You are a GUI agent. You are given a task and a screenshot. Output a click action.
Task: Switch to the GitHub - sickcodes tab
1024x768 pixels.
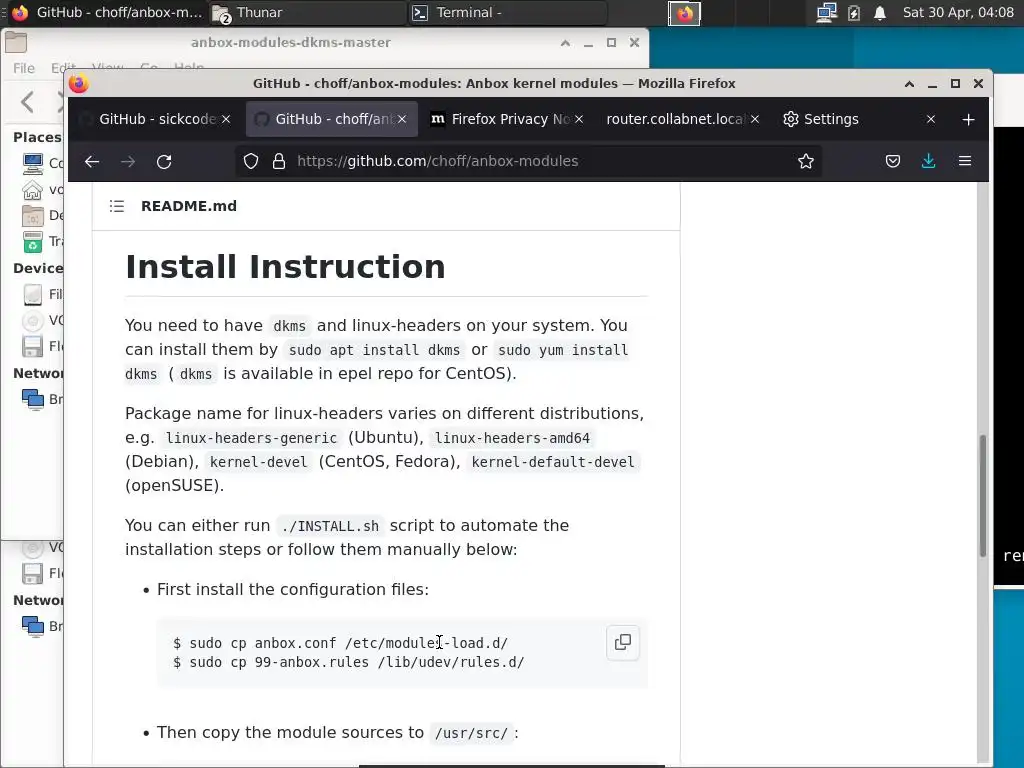(x=157, y=120)
